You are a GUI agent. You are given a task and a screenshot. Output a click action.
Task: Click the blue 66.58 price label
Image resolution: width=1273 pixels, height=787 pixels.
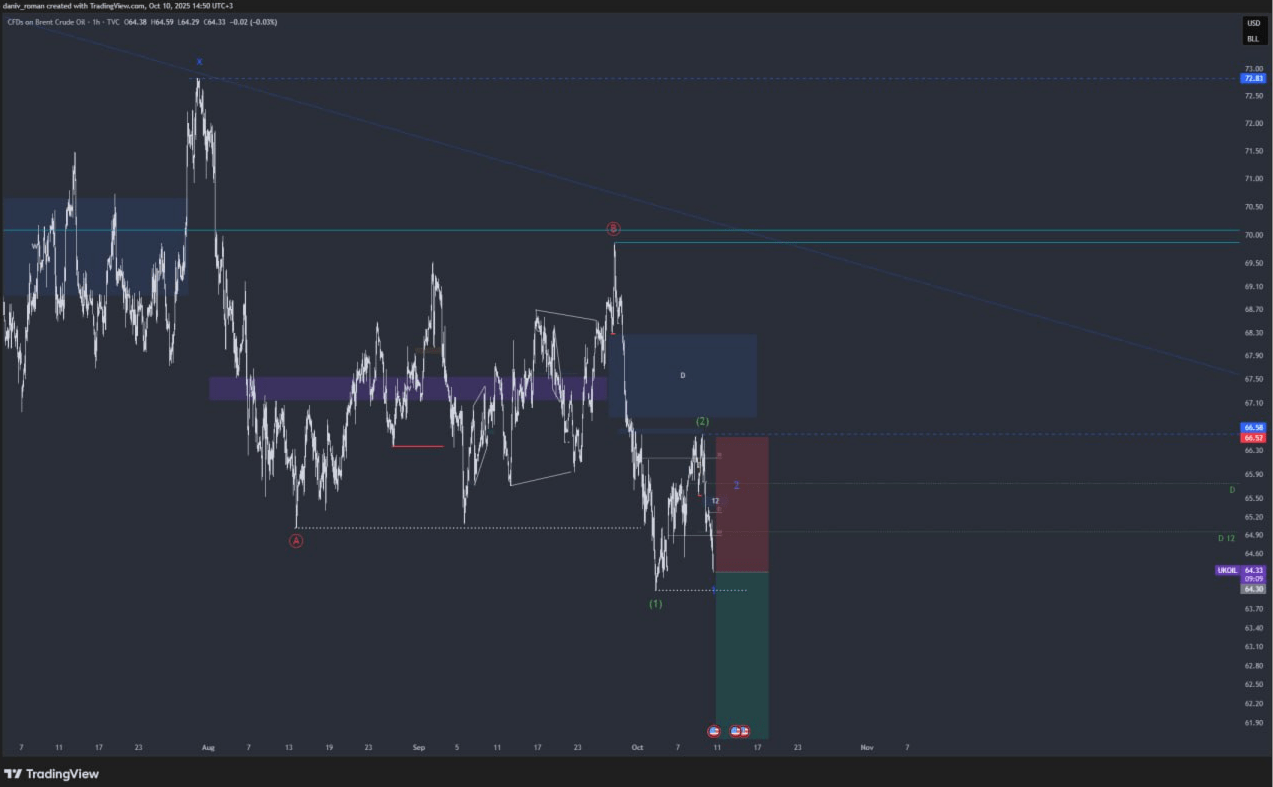point(1252,428)
